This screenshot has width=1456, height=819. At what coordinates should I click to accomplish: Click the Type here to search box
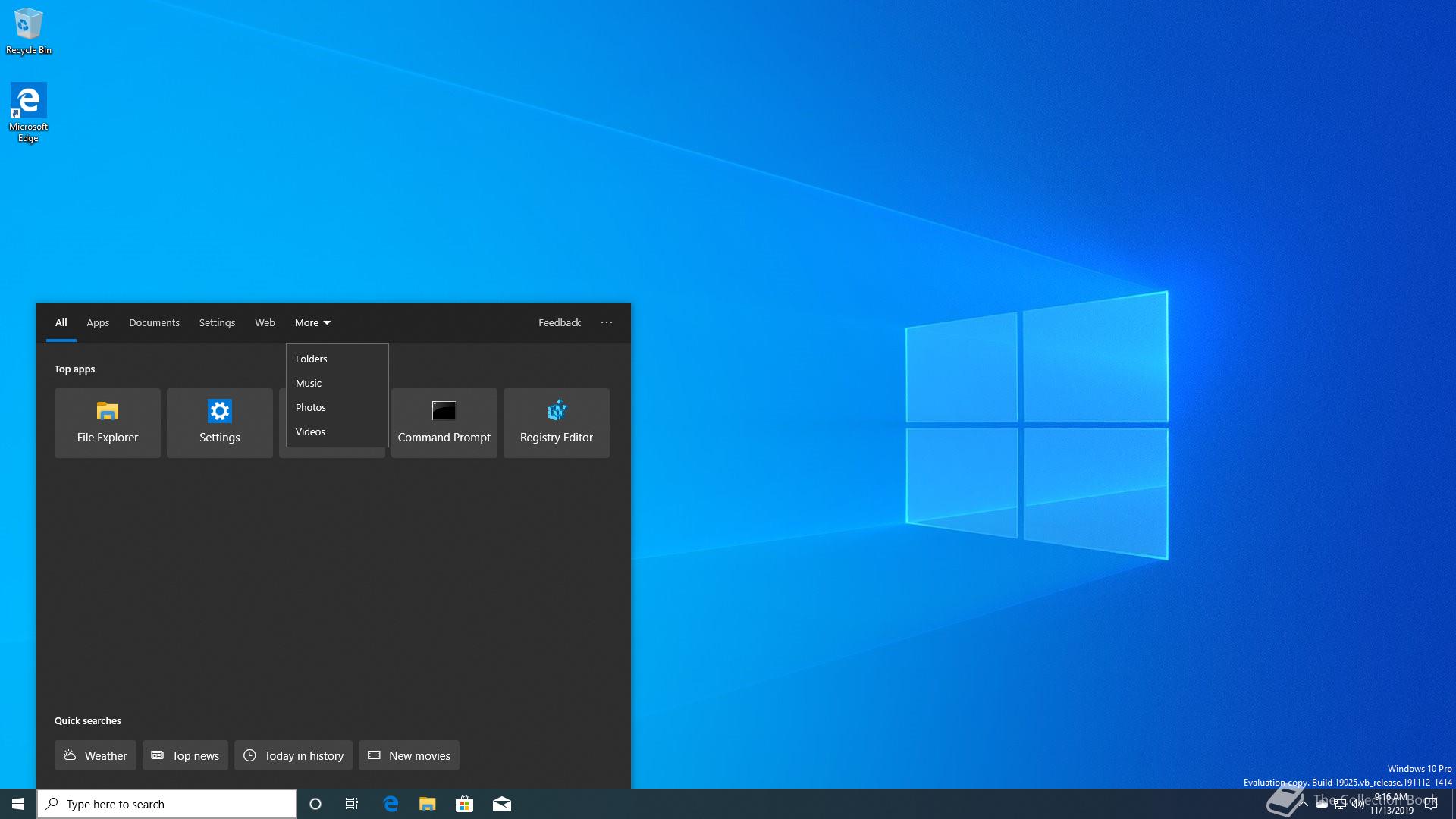(167, 804)
